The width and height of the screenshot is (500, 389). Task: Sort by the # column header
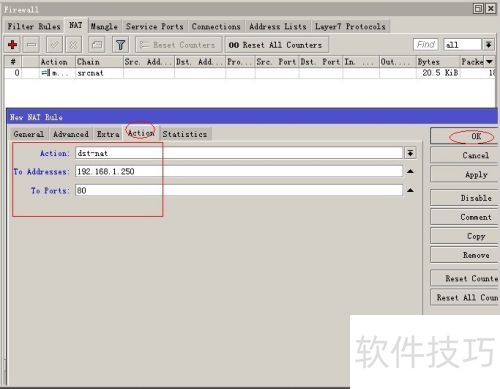(x=13, y=62)
